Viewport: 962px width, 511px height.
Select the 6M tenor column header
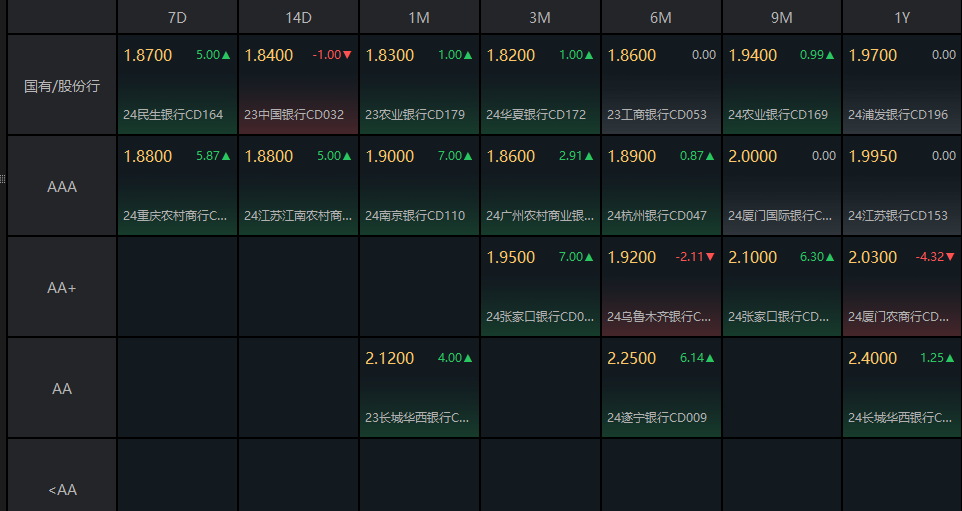(x=661, y=17)
